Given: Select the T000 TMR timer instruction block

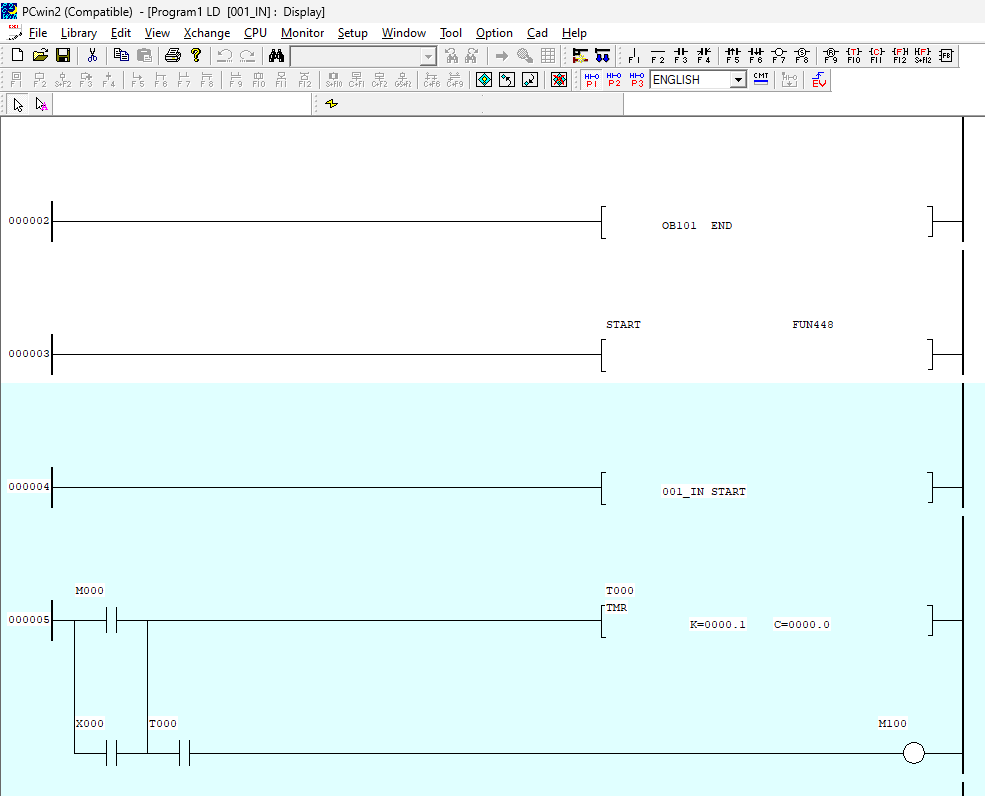Looking at the screenshot, I should coord(765,621).
